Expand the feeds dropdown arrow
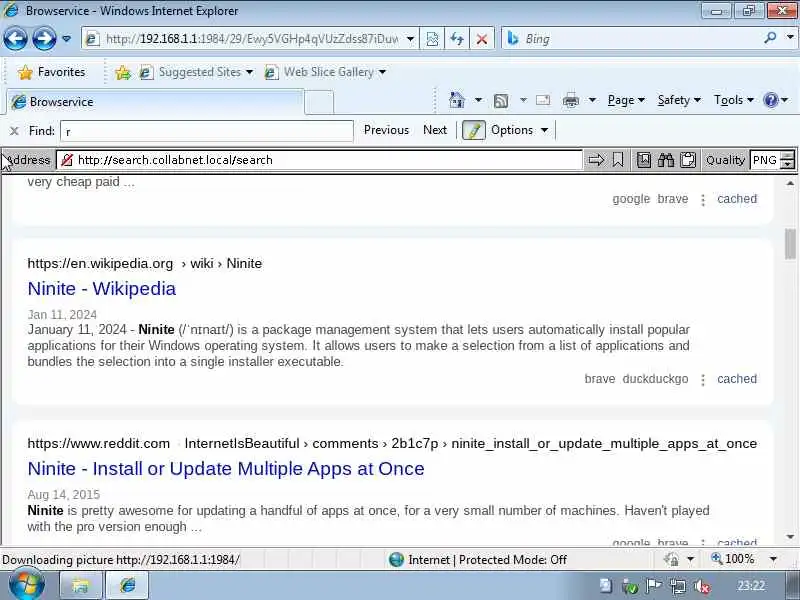Viewport: 800px width, 600px height. click(x=523, y=100)
